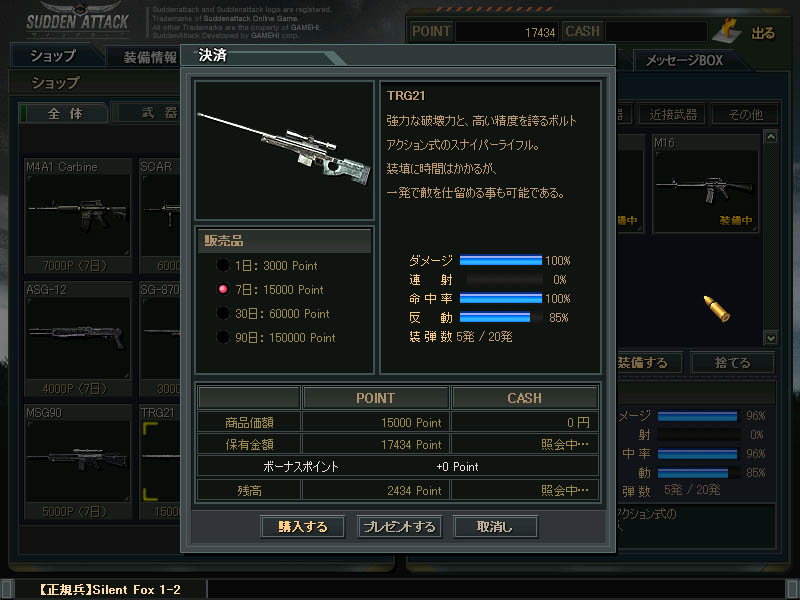800x600 pixels.
Task: Select the 7日: 15000 Point radio
Action: click(x=223, y=289)
